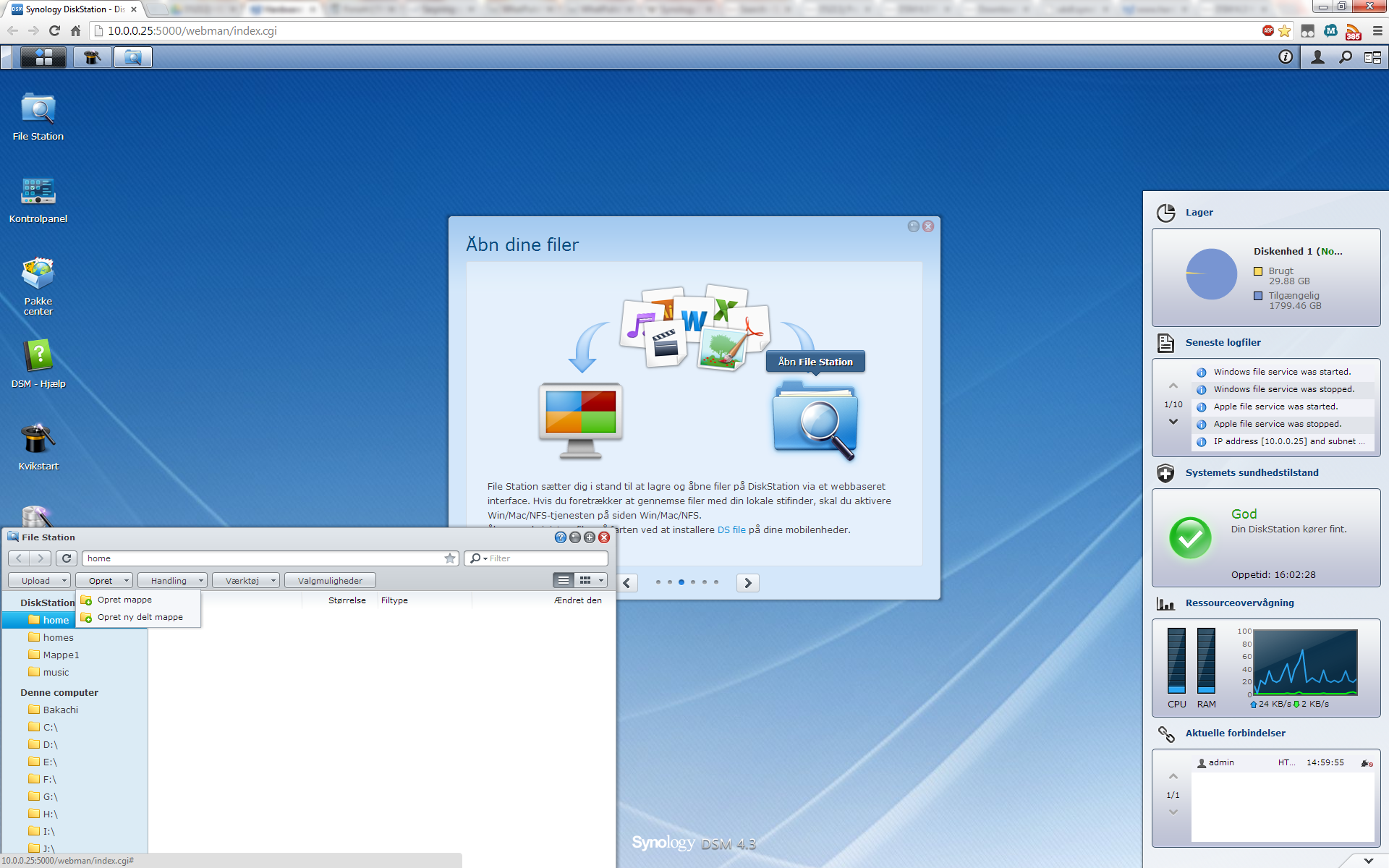The image size is (1389, 868).
Task: Select the G:\ drive in tree
Action: pyautogui.click(x=50, y=796)
